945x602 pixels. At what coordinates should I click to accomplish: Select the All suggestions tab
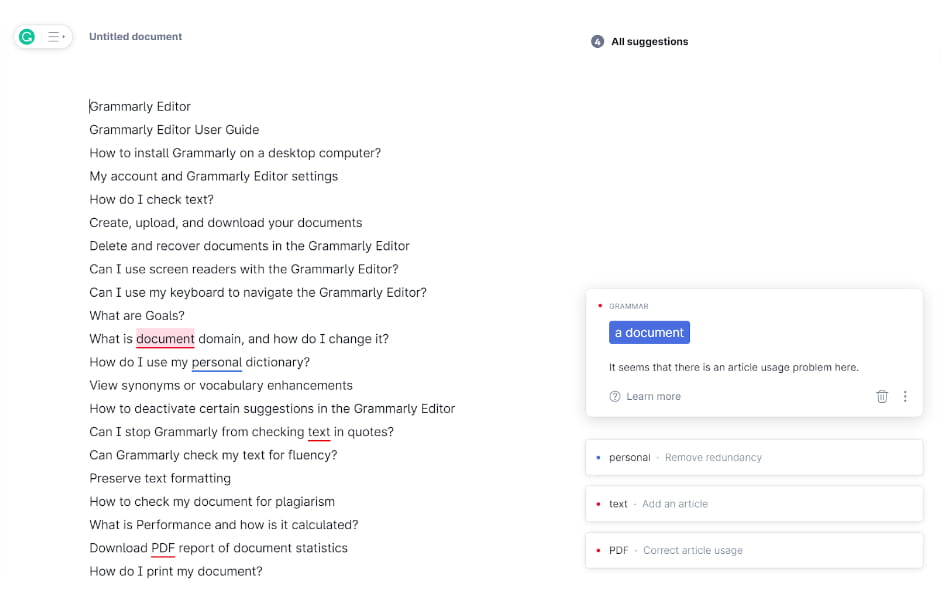pos(649,42)
